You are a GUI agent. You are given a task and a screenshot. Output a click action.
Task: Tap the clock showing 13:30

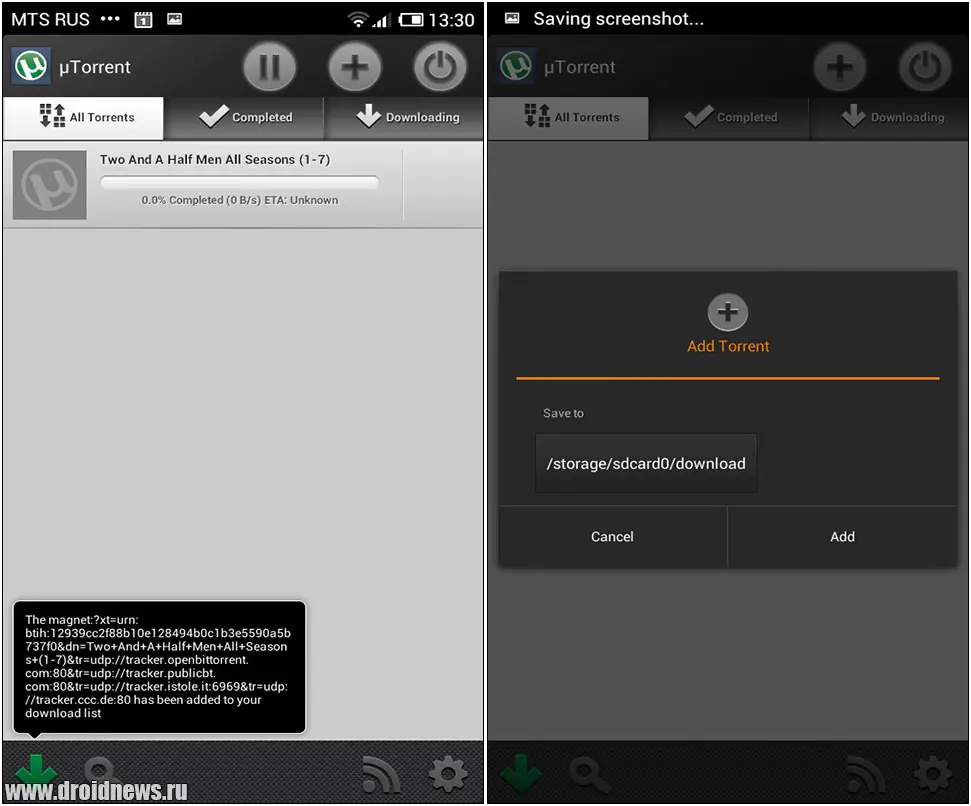tap(451, 20)
